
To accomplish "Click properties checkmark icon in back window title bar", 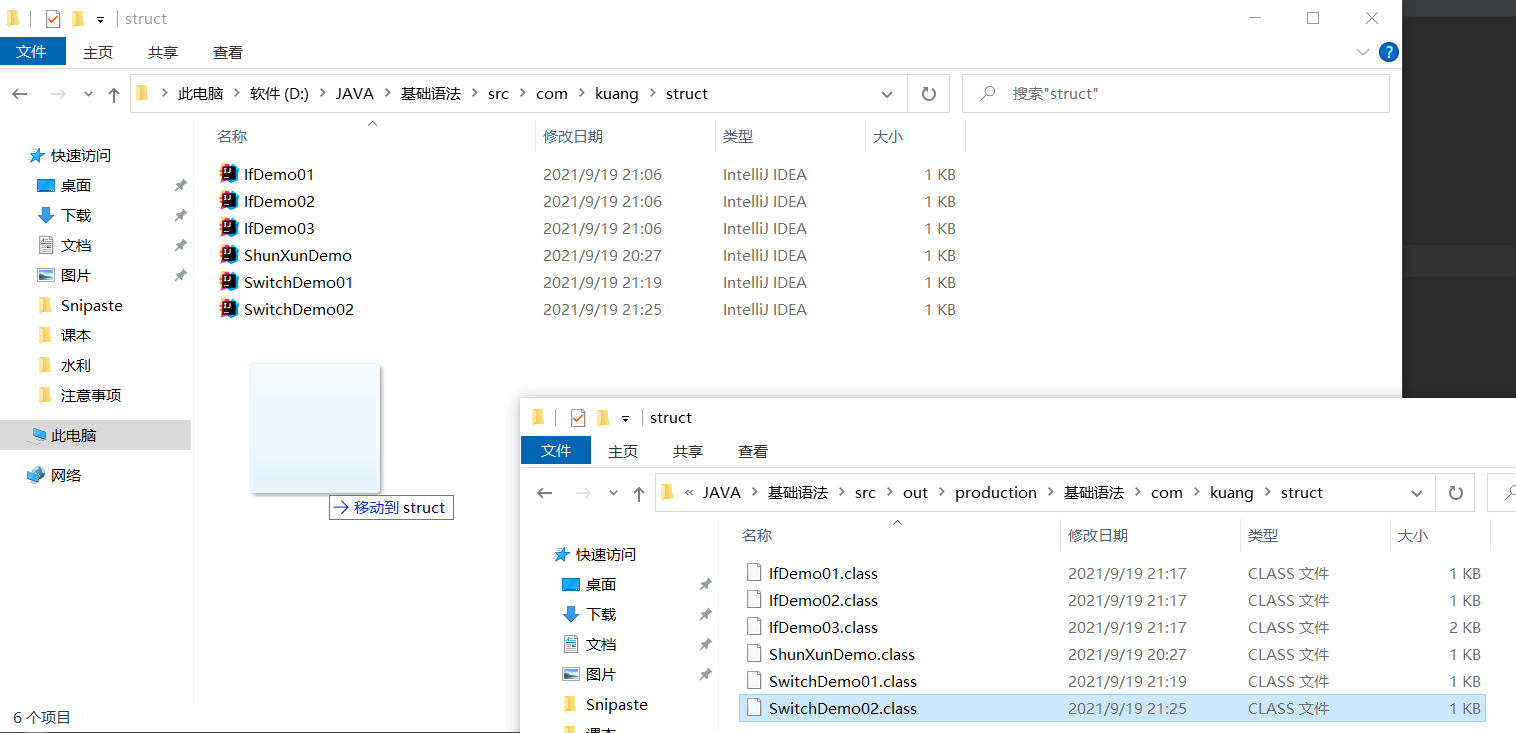I will (x=53, y=19).
